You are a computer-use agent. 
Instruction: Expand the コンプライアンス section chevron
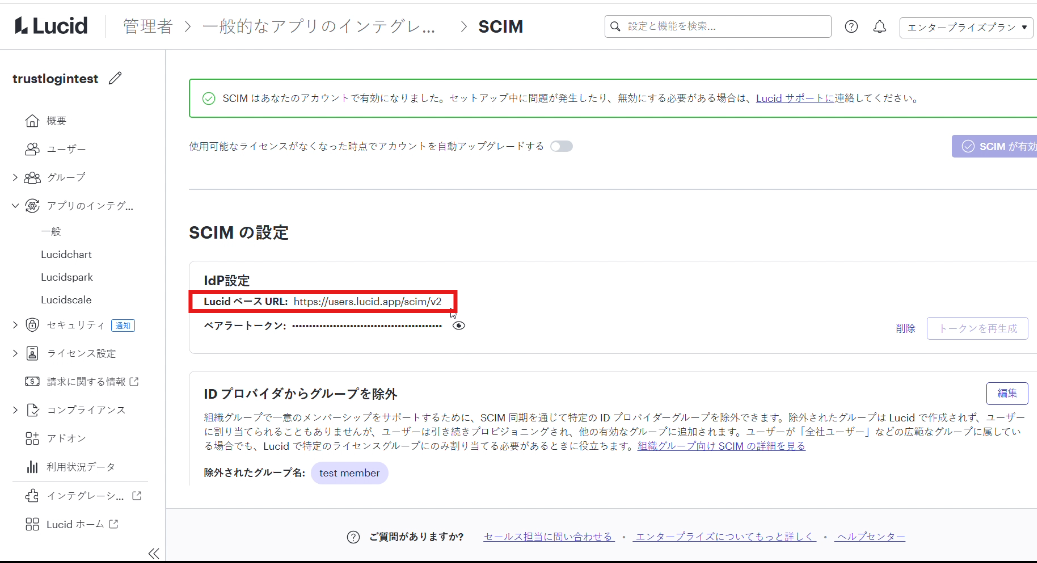coord(15,410)
